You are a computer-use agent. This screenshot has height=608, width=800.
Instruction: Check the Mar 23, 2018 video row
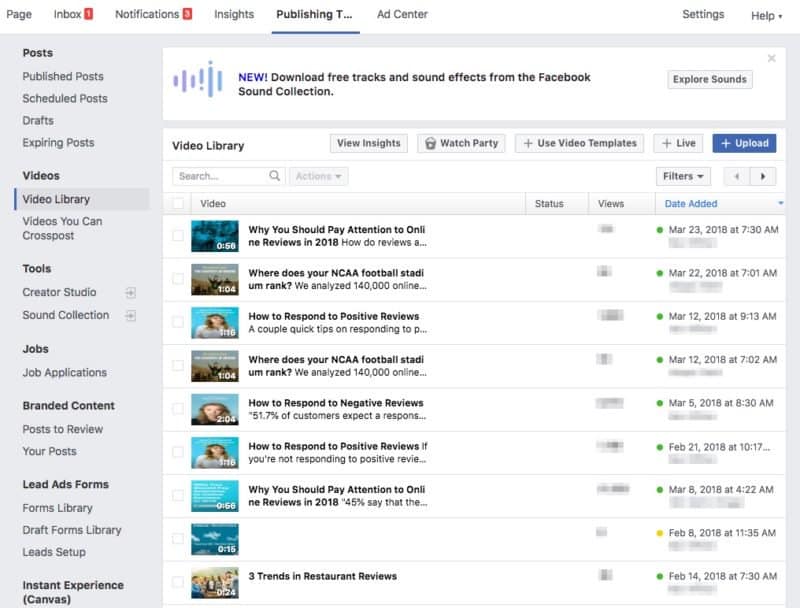point(178,236)
